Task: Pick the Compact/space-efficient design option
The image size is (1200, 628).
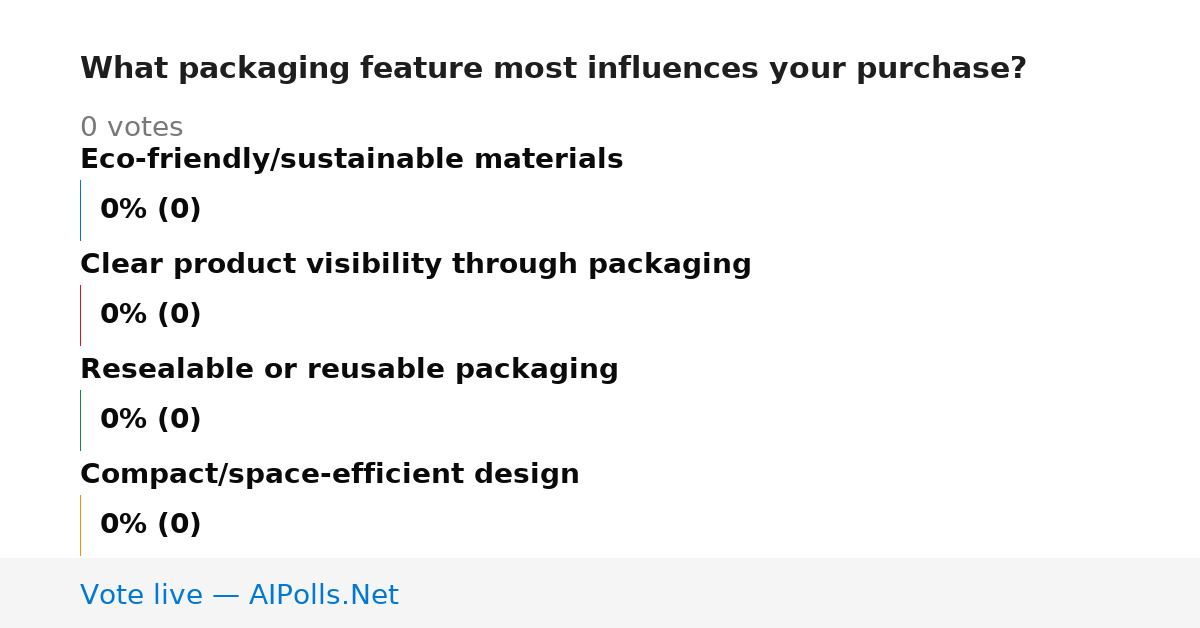Action: (329, 475)
